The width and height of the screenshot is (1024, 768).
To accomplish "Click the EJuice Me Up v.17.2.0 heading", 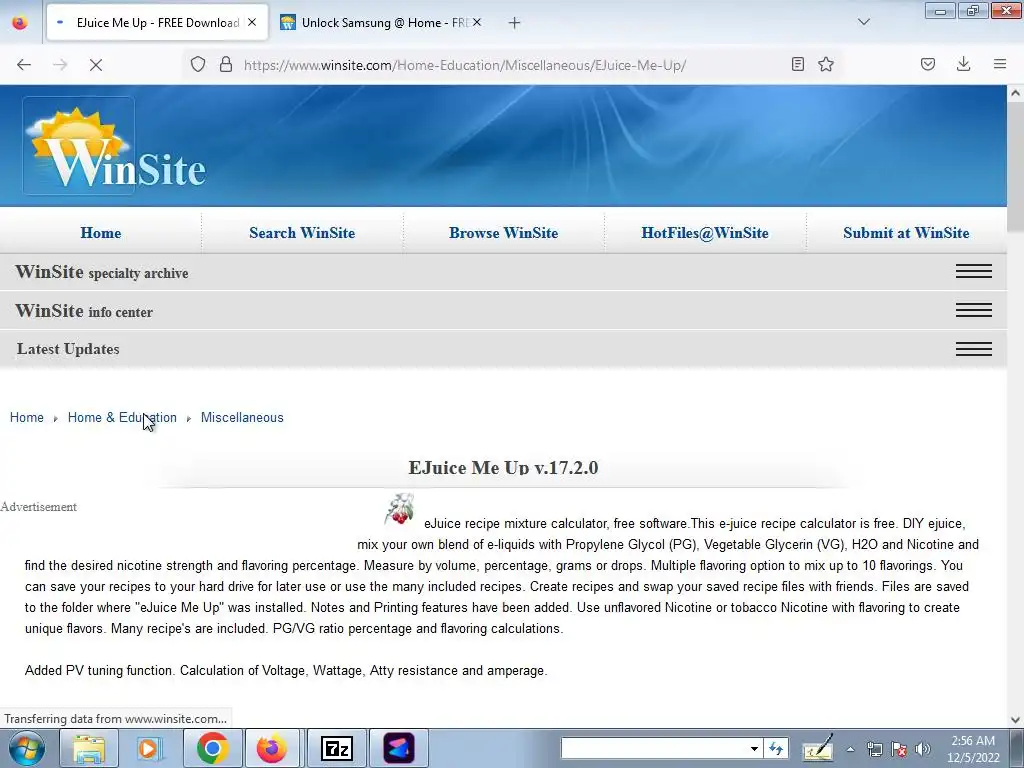I will [x=504, y=468].
